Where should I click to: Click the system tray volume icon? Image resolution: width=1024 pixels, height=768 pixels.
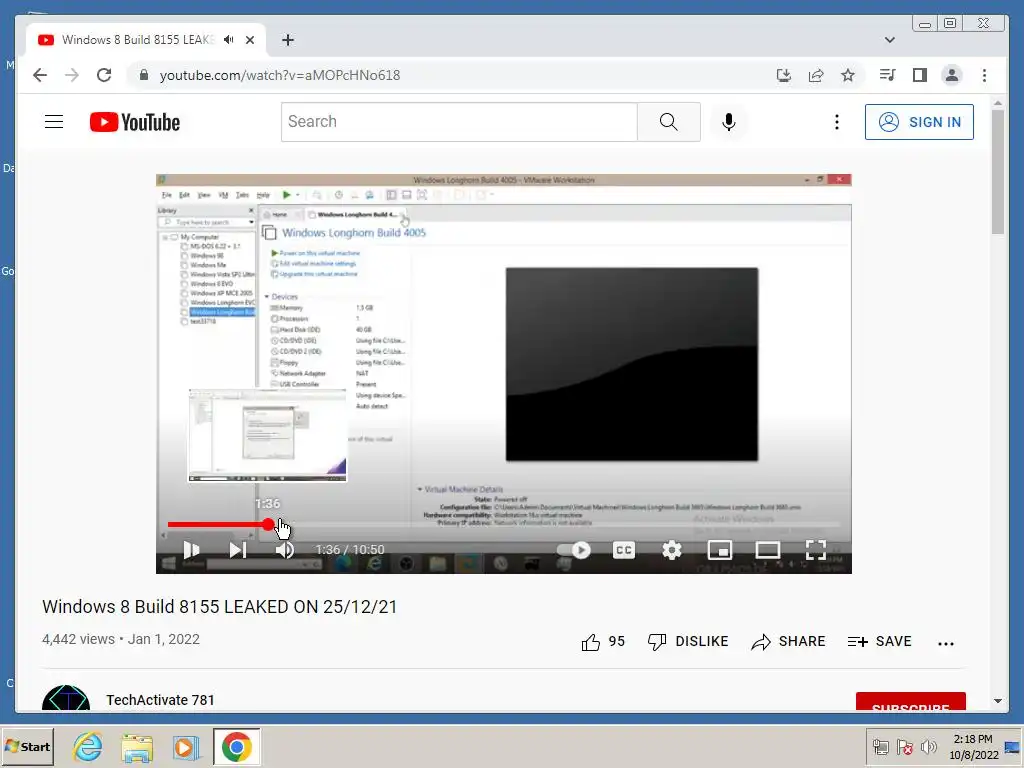pos(928,746)
